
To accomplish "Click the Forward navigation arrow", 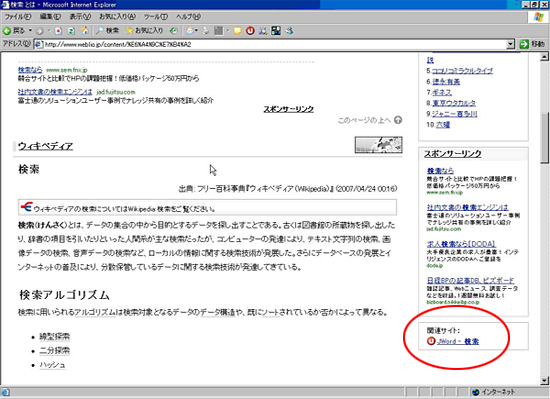I will tap(39, 31).
